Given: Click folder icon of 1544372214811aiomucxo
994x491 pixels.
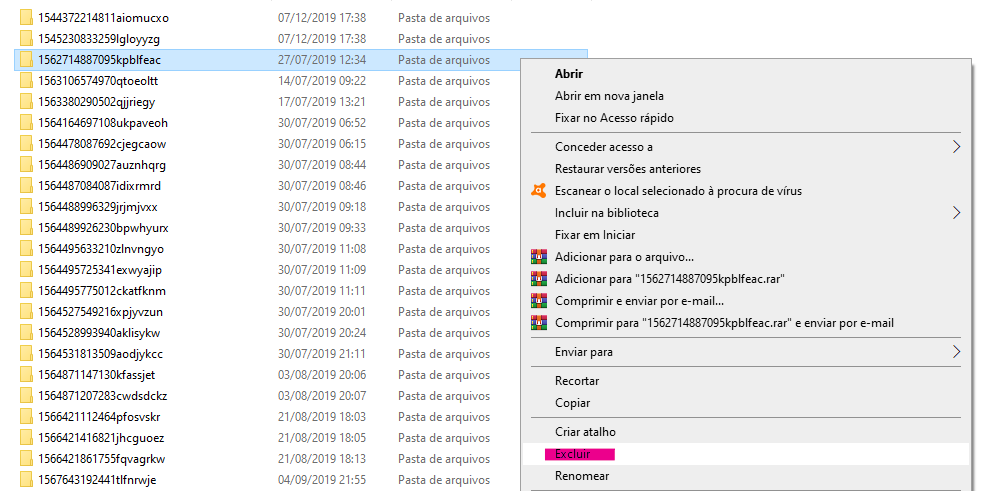Looking at the screenshot, I should (26, 18).
